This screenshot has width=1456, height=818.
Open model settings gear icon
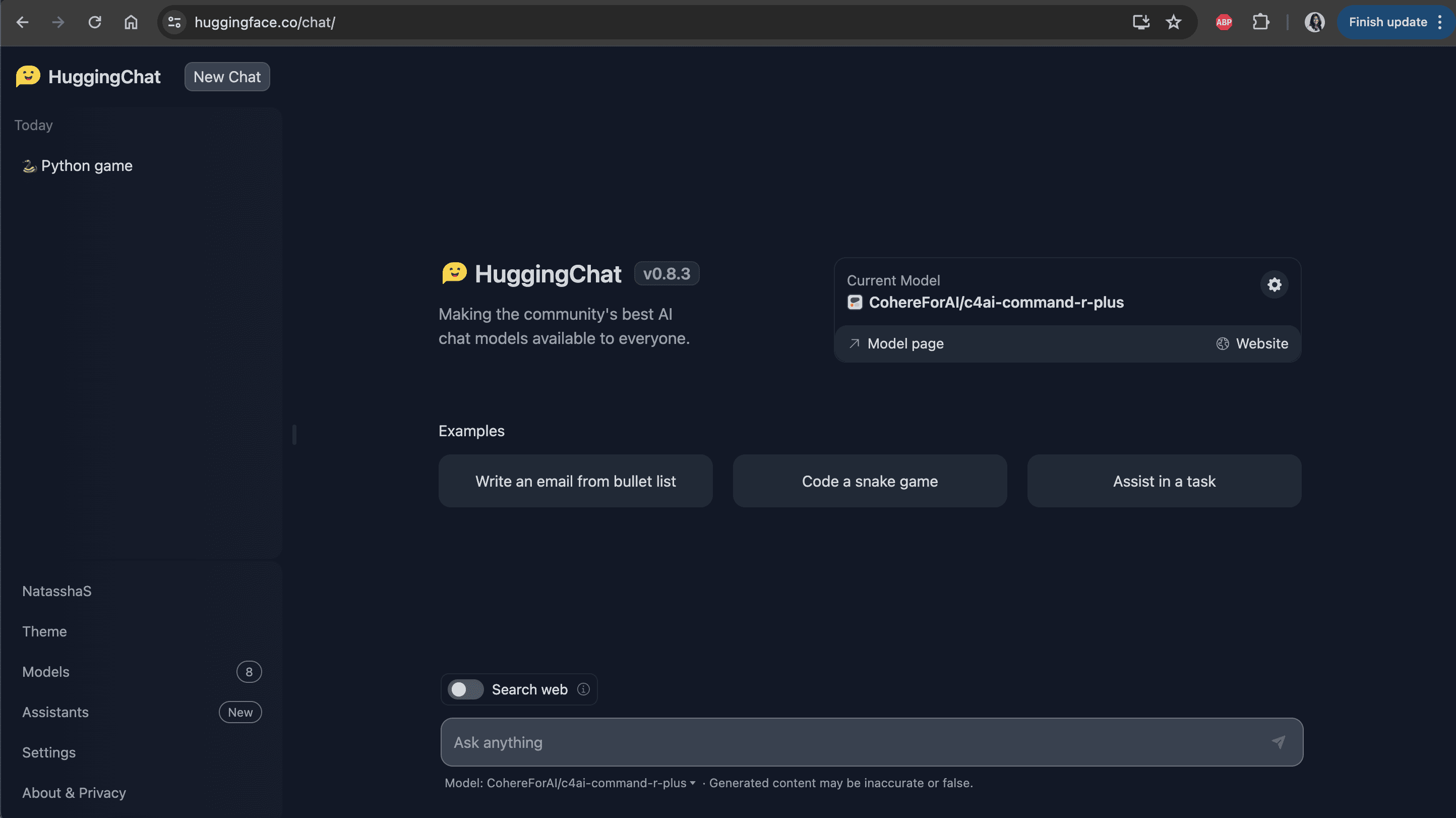[1274, 284]
